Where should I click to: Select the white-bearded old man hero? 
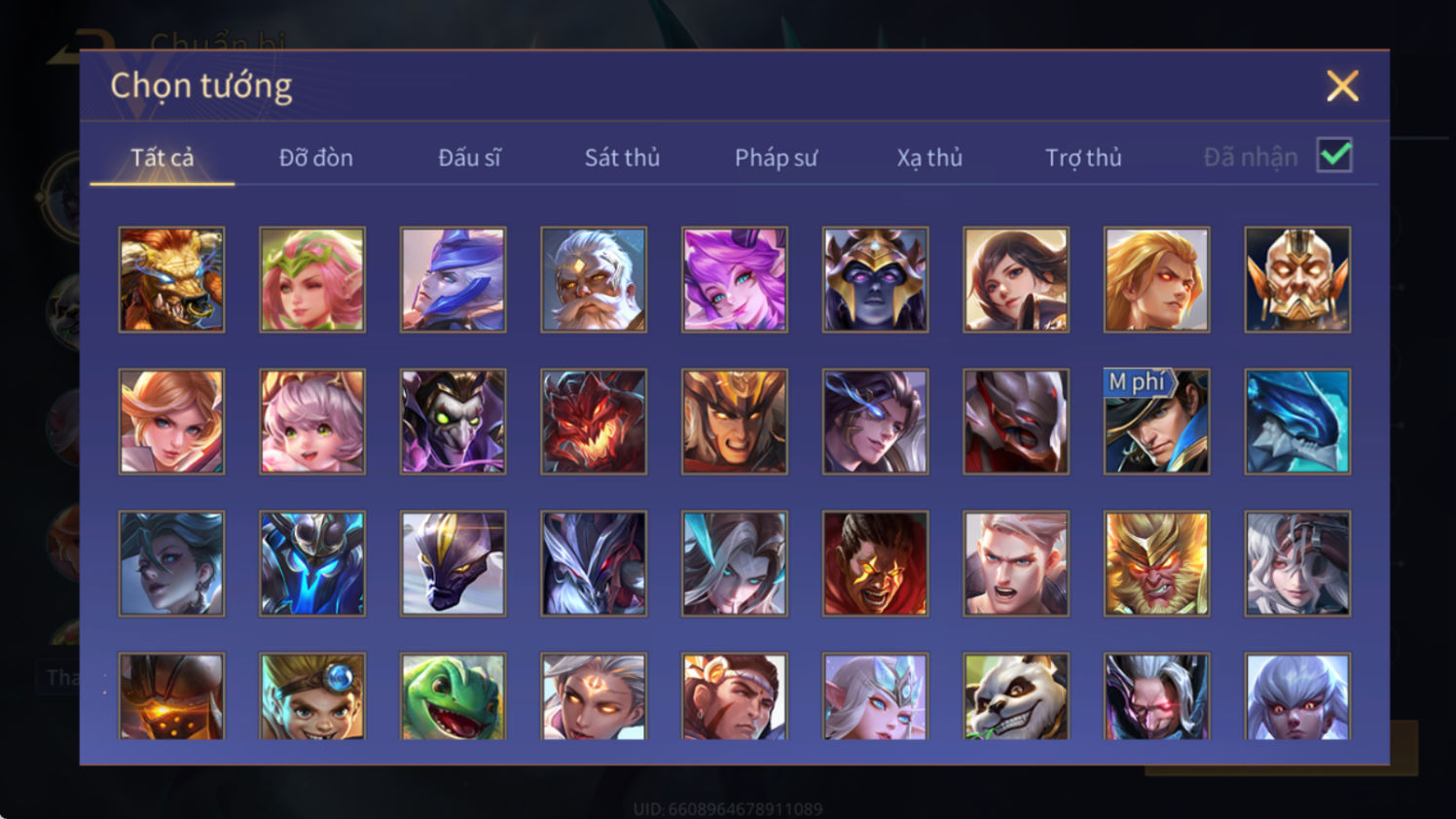coord(594,280)
